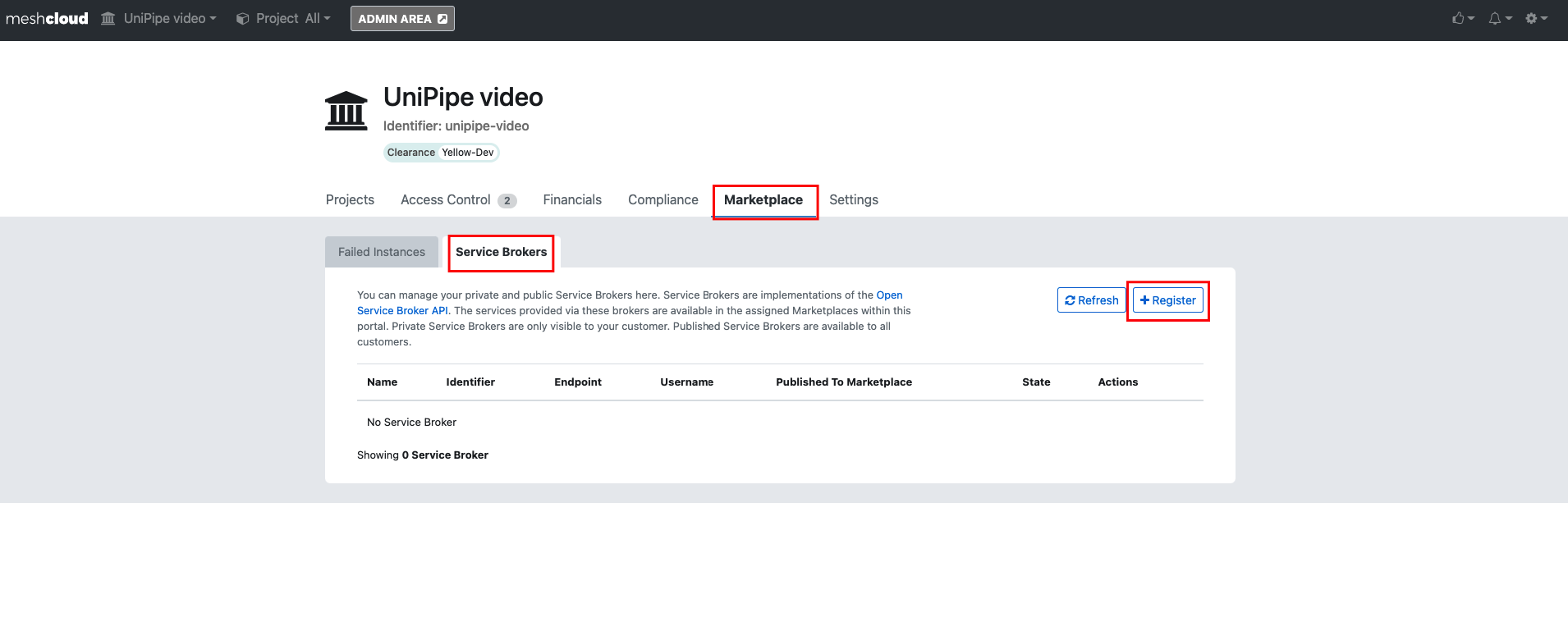Open the notifications bell menu
This screenshot has width=1568, height=631.
(x=1500, y=18)
